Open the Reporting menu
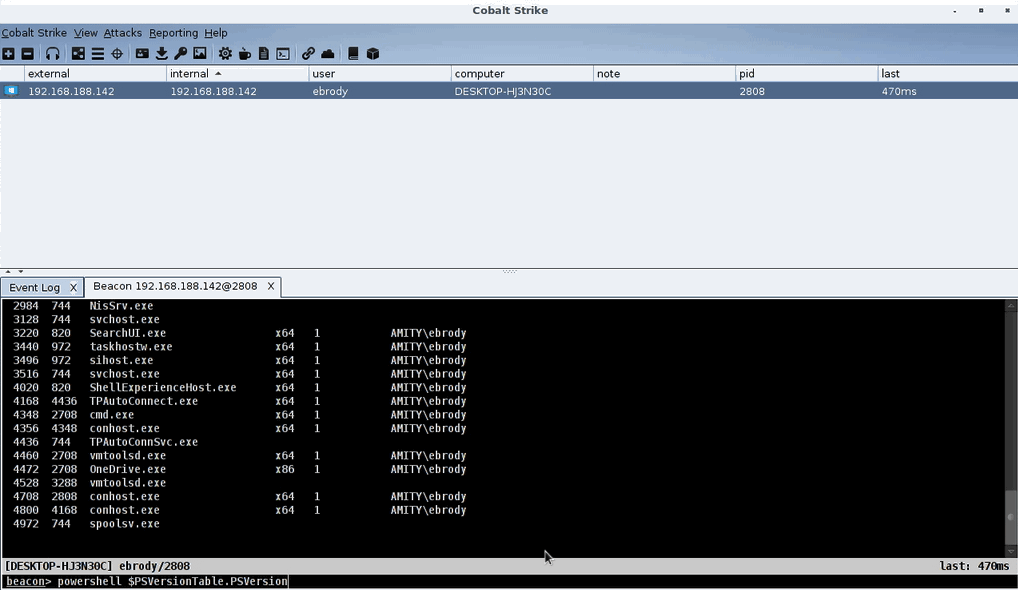 pos(173,32)
